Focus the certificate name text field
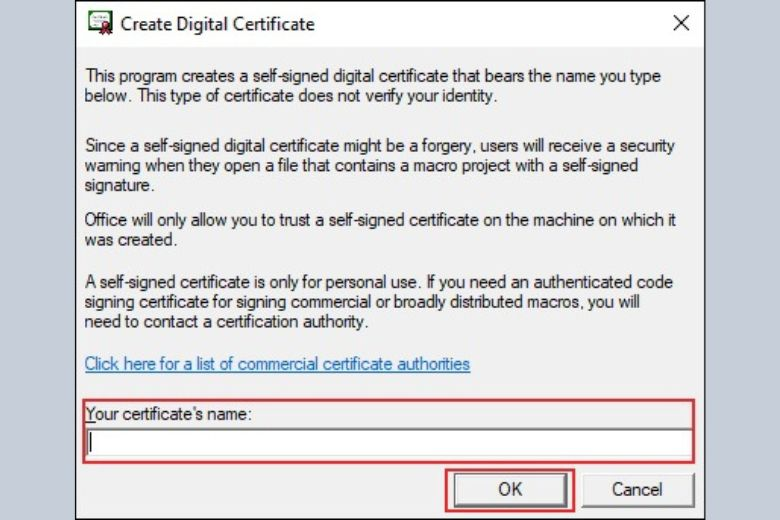 390,443
